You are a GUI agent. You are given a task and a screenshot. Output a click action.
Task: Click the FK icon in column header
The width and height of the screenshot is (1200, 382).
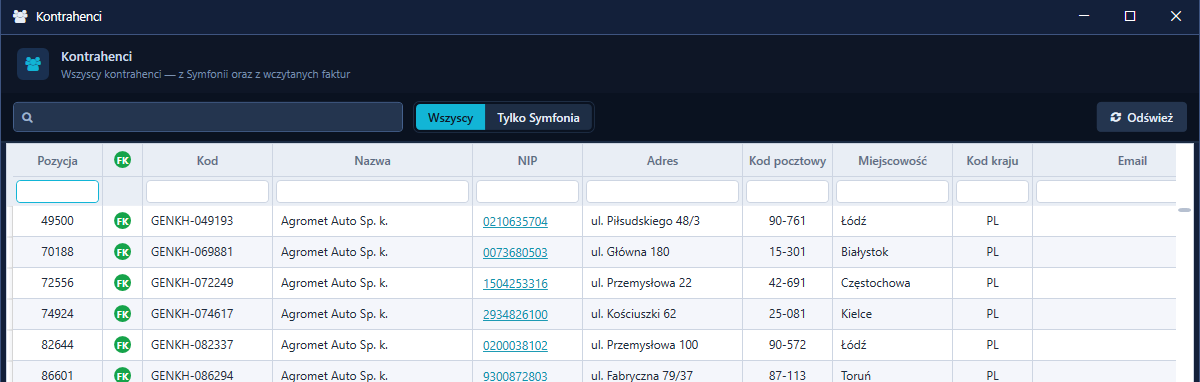(122, 160)
